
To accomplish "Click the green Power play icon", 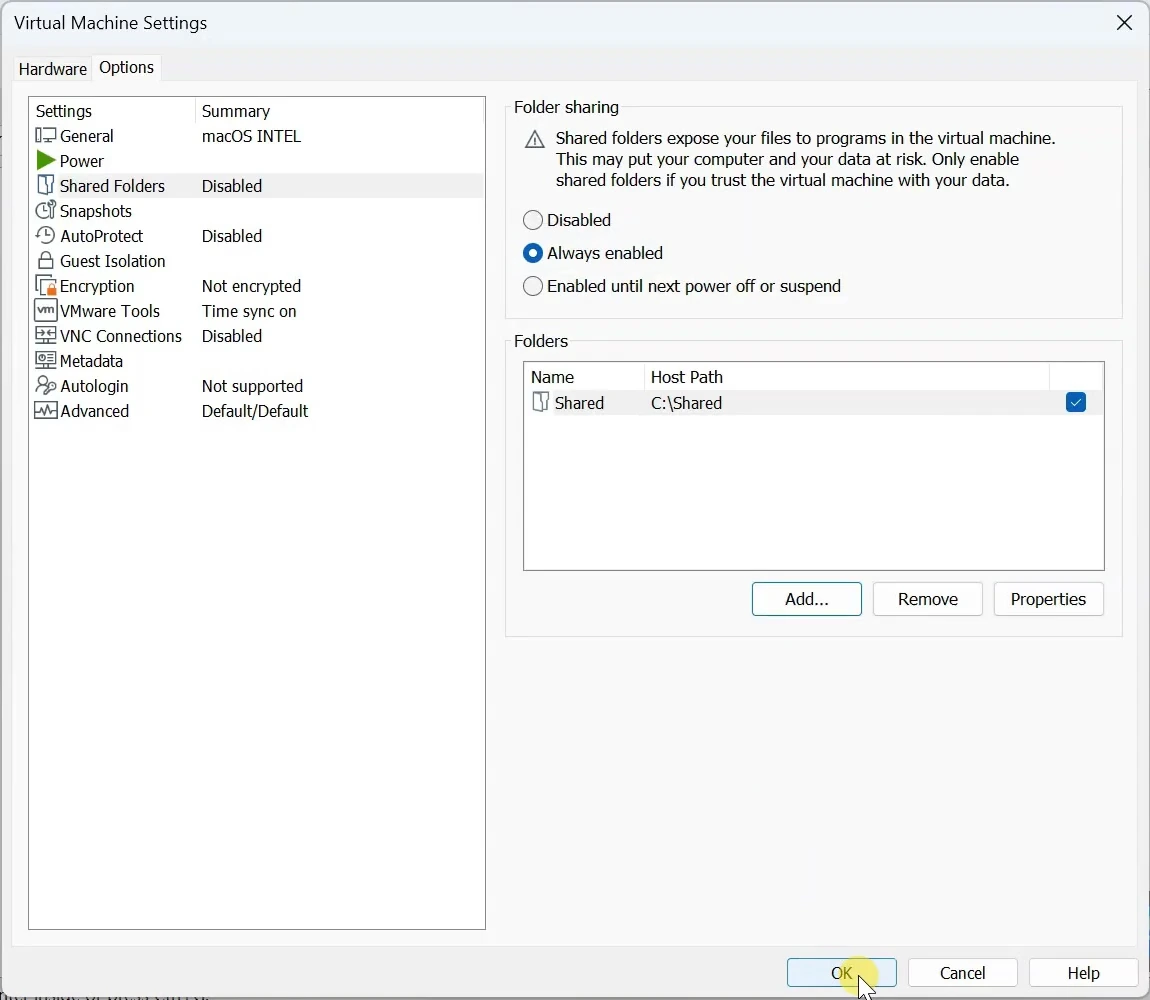I will click(45, 161).
